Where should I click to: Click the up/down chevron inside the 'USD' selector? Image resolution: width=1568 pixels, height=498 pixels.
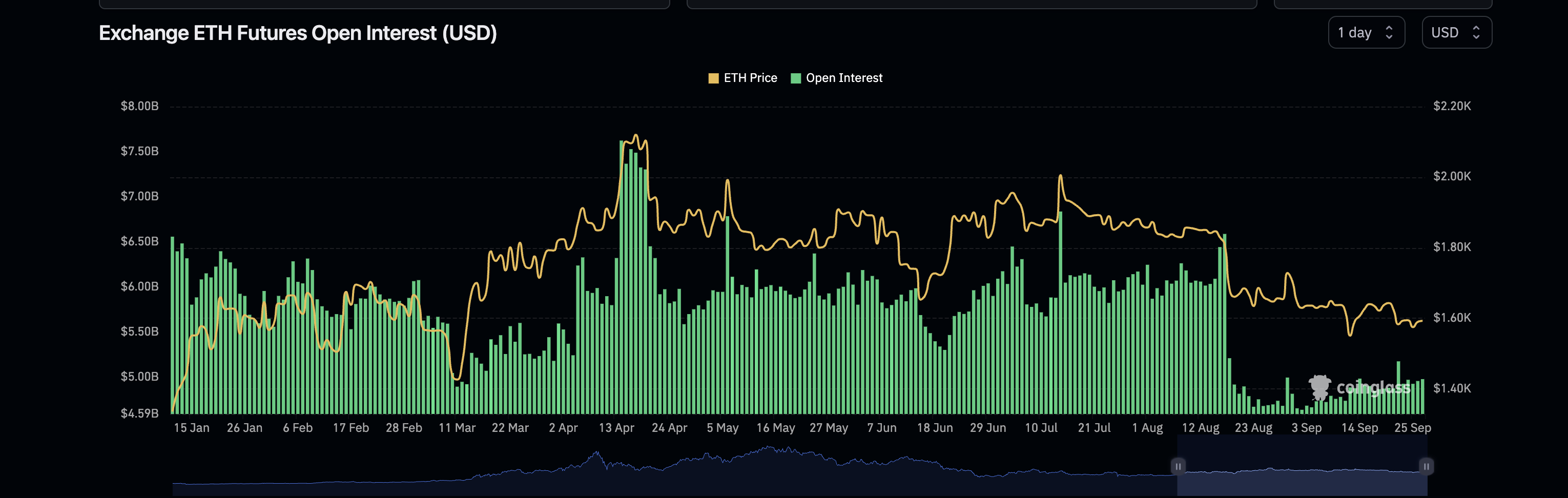pos(1478,33)
